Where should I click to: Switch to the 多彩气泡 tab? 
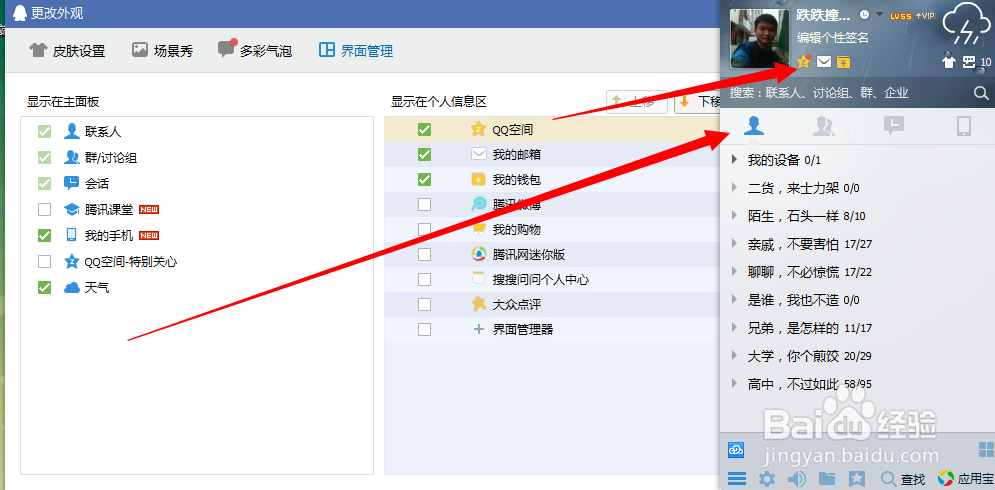point(254,50)
